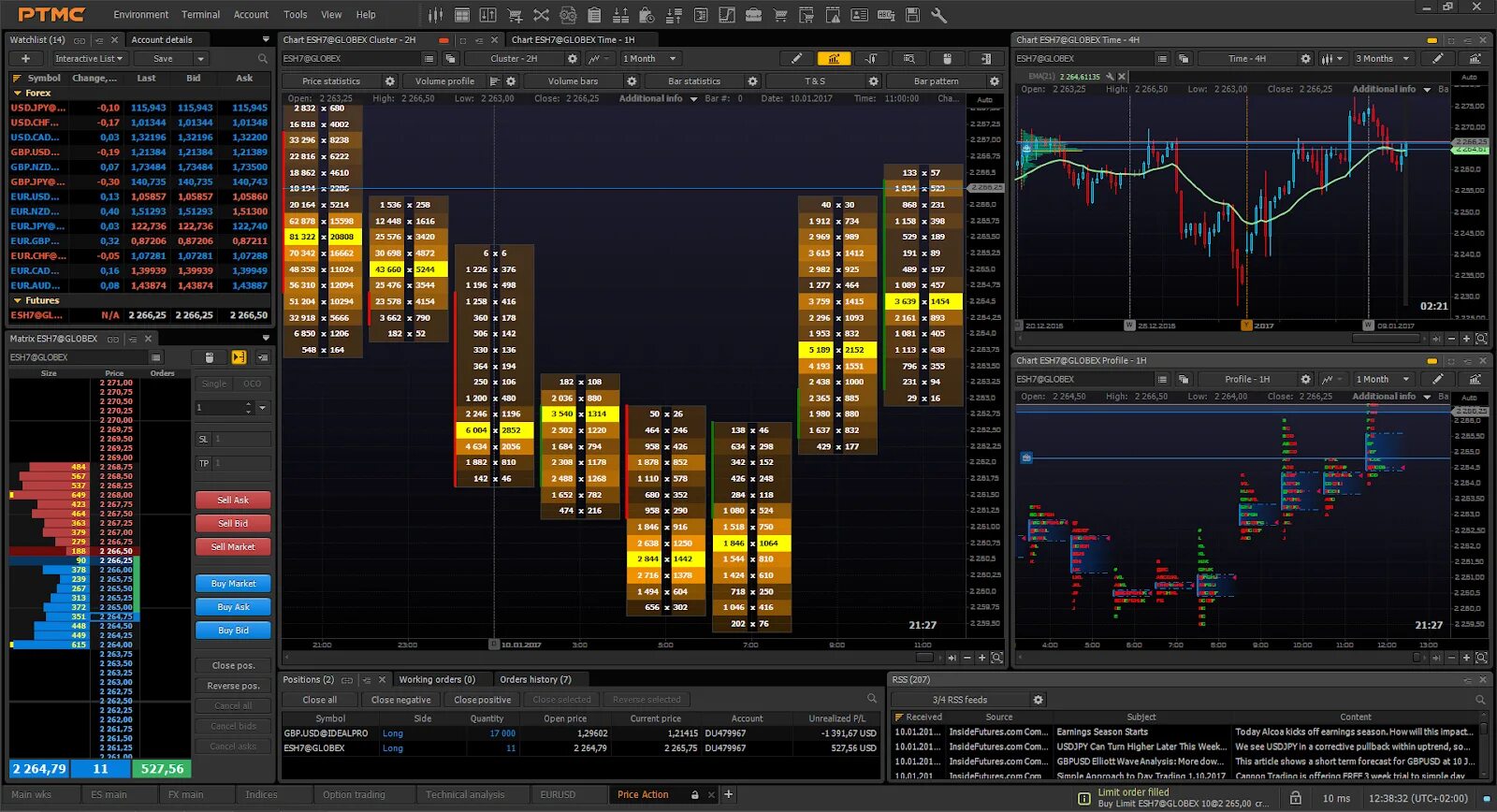The height and width of the screenshot is (812, 1497).
Task: Click Reverse pos. button in Matrix
Action: point(233,686)
